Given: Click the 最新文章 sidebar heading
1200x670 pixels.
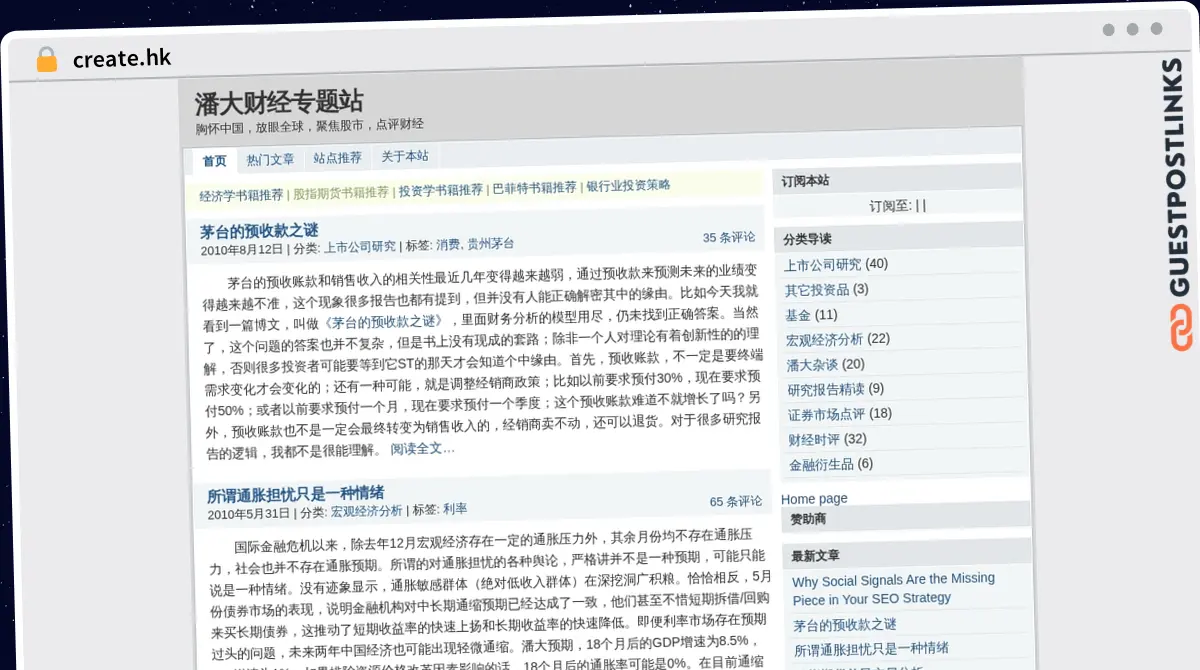Looking at the screenshot, I should pyautogui.click(x=815, y=556).
